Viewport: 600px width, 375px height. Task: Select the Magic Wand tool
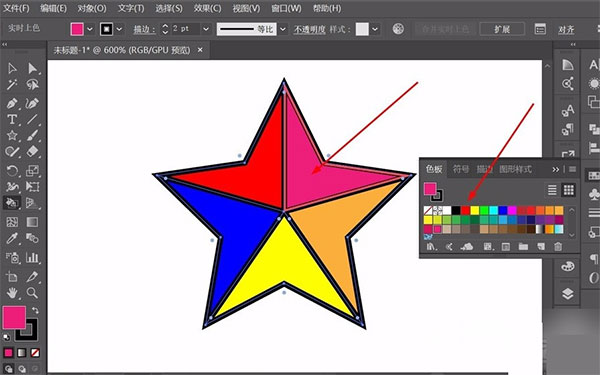point(12,84)
